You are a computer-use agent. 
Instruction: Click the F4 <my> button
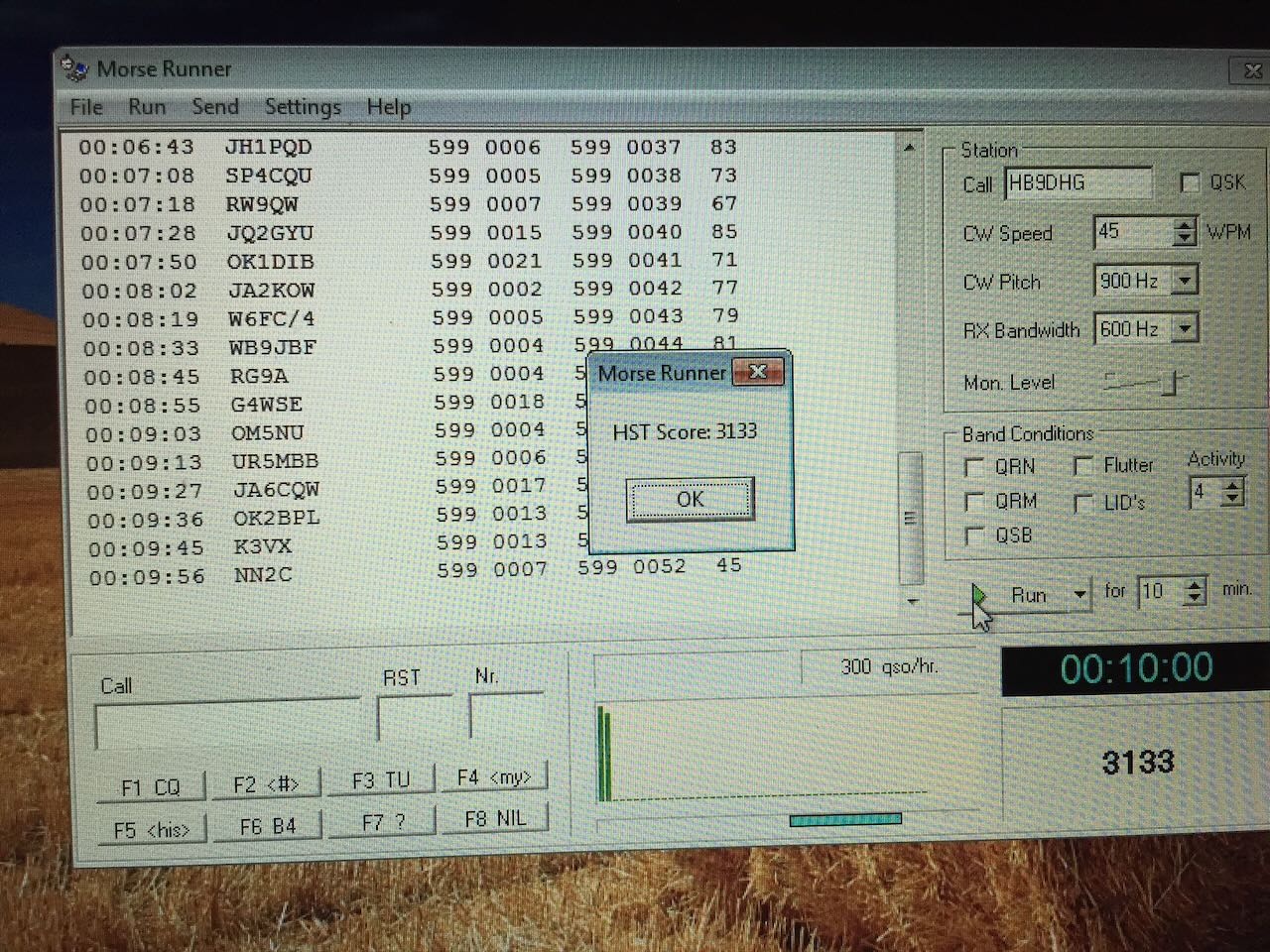point(493,777)
